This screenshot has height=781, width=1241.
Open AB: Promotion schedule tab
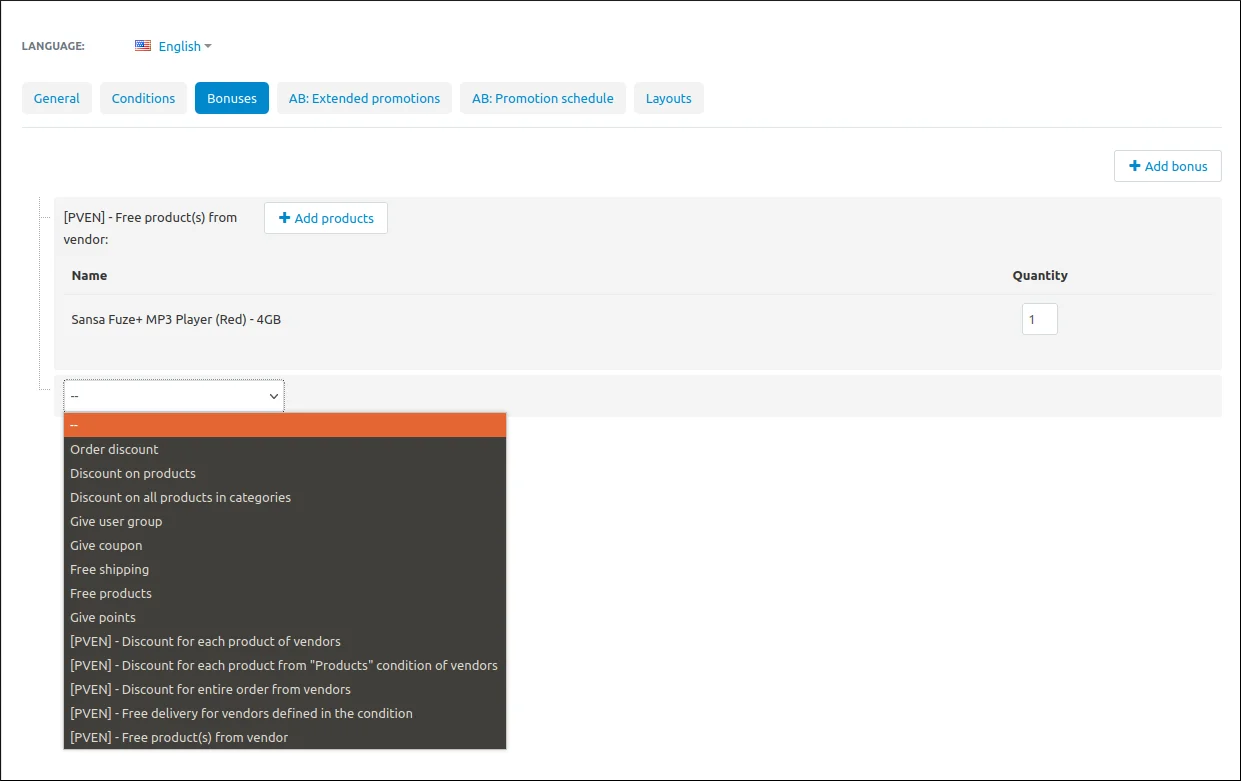coord(543,98)
